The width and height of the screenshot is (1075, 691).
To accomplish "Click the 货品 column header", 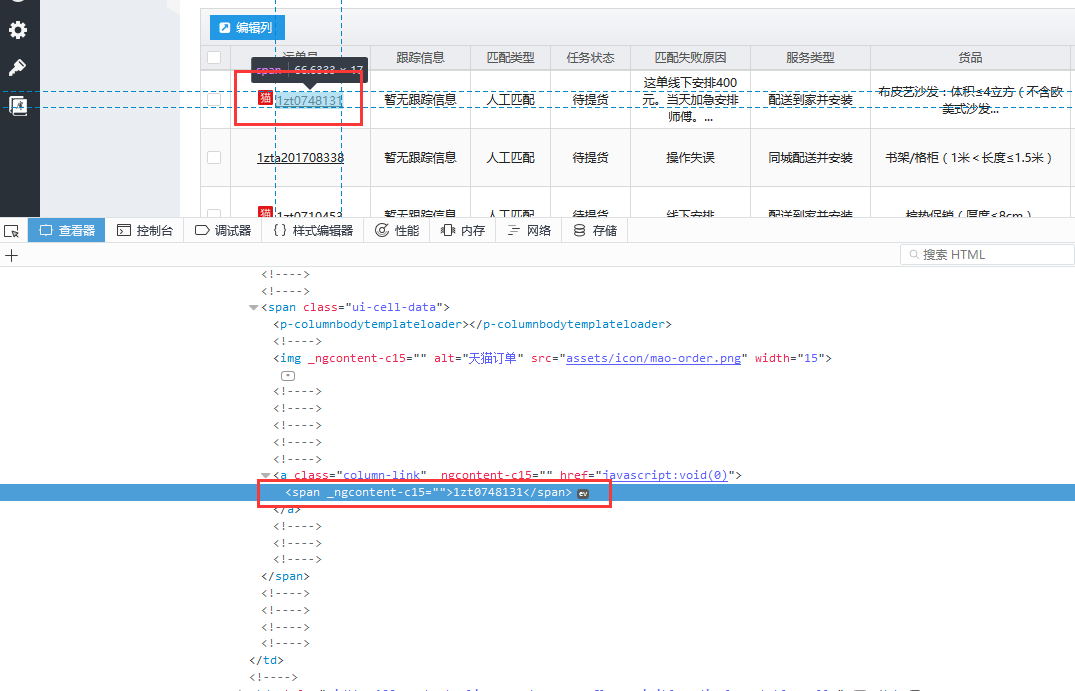I will pos(970,58).
